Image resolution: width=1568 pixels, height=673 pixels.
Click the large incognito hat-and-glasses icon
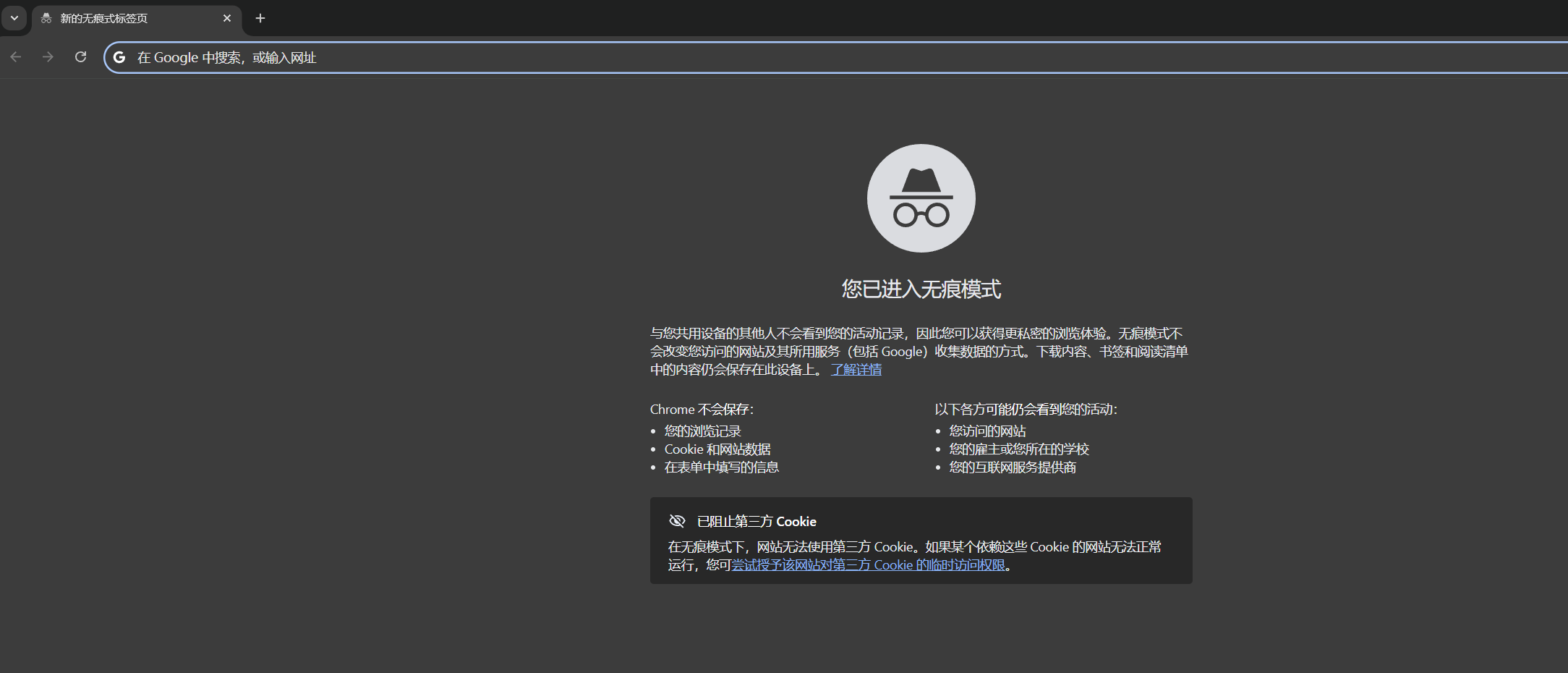(921, 198)
